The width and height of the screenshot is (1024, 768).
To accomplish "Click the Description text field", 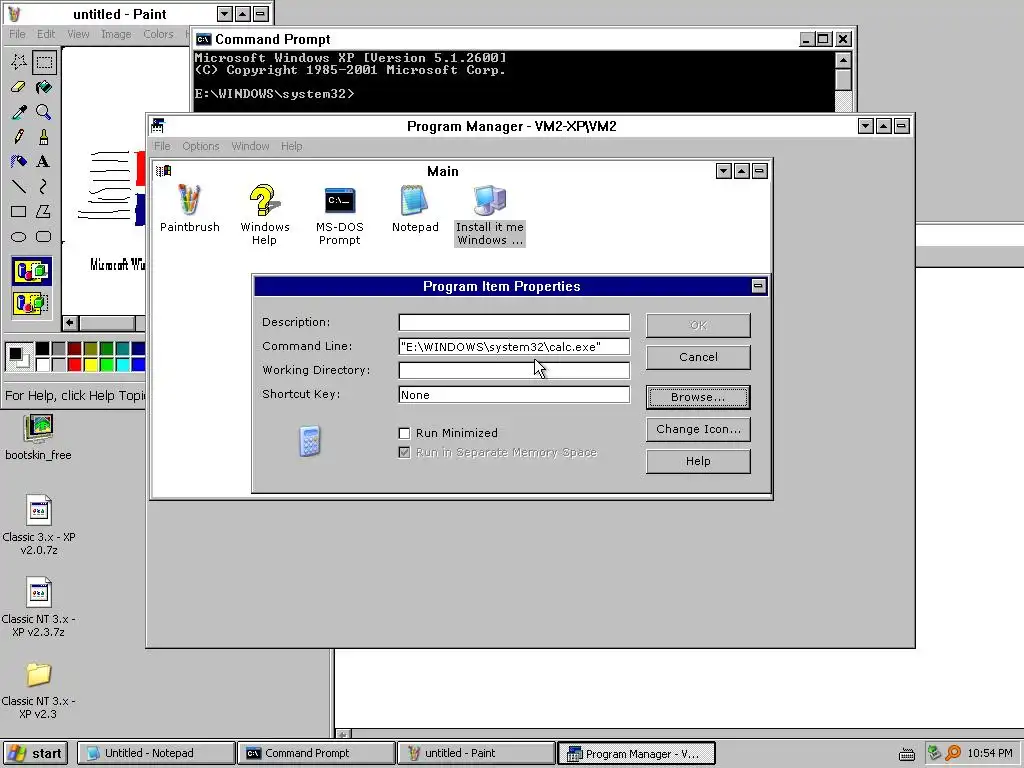I will tap(514, 322).
